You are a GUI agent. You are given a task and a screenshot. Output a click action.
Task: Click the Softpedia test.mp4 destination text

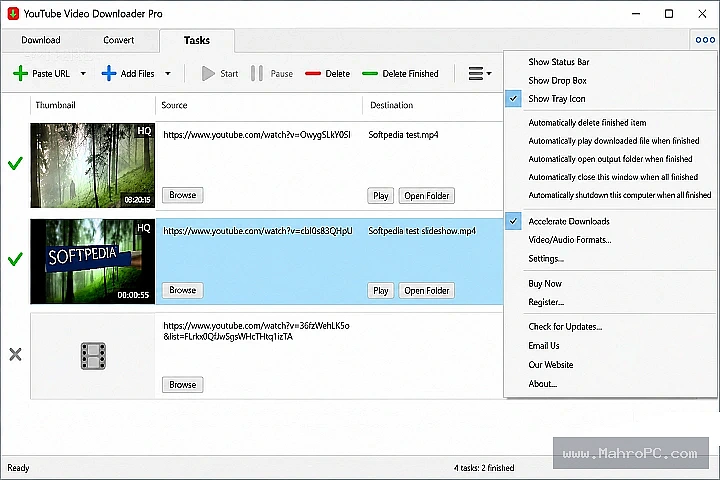(403, 135)
